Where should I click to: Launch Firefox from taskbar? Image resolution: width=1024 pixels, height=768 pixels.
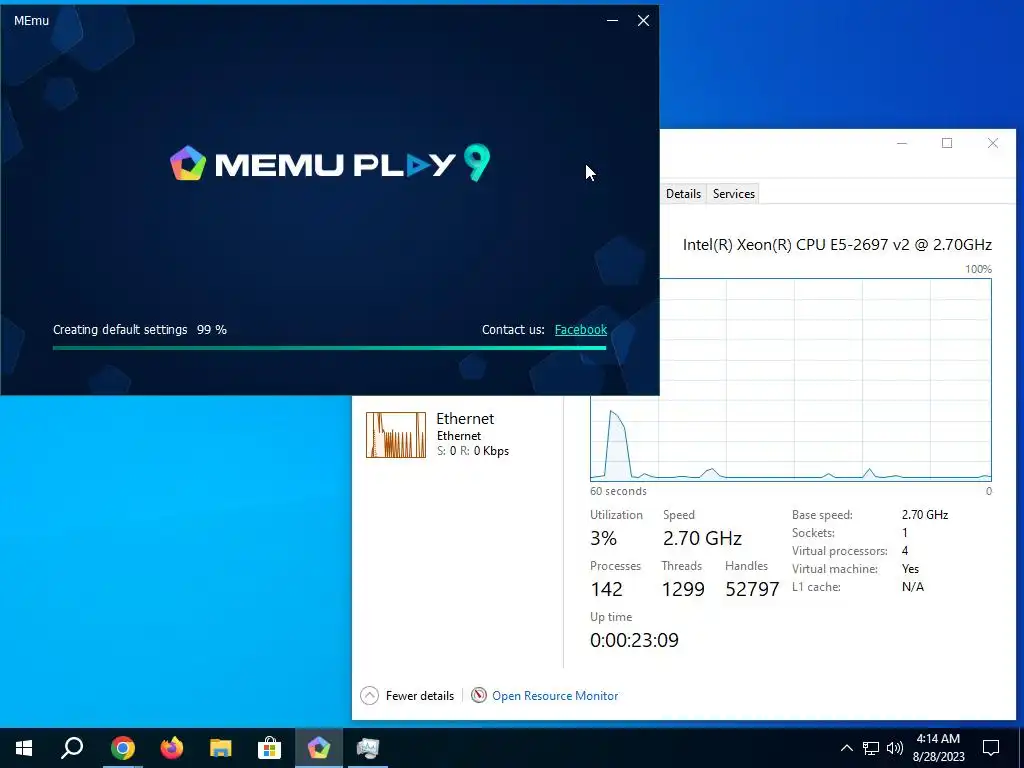coord(172,748)
